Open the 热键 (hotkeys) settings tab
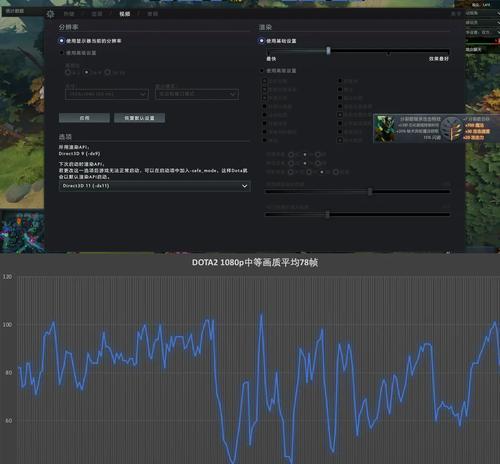Image resolution: width=500 pixels, height=464 pixels. point(69,14)
